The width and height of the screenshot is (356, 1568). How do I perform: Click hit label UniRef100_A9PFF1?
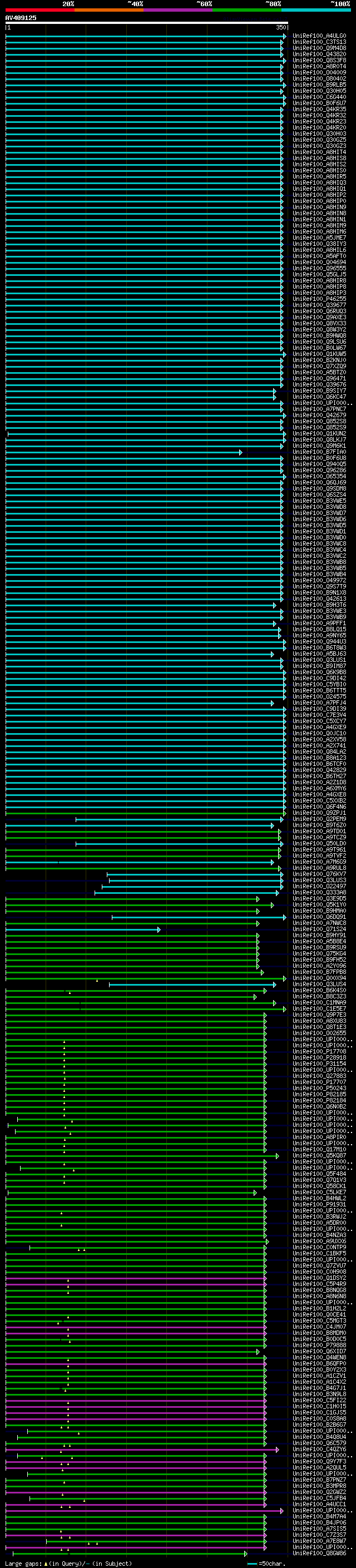tap(319, 624)
